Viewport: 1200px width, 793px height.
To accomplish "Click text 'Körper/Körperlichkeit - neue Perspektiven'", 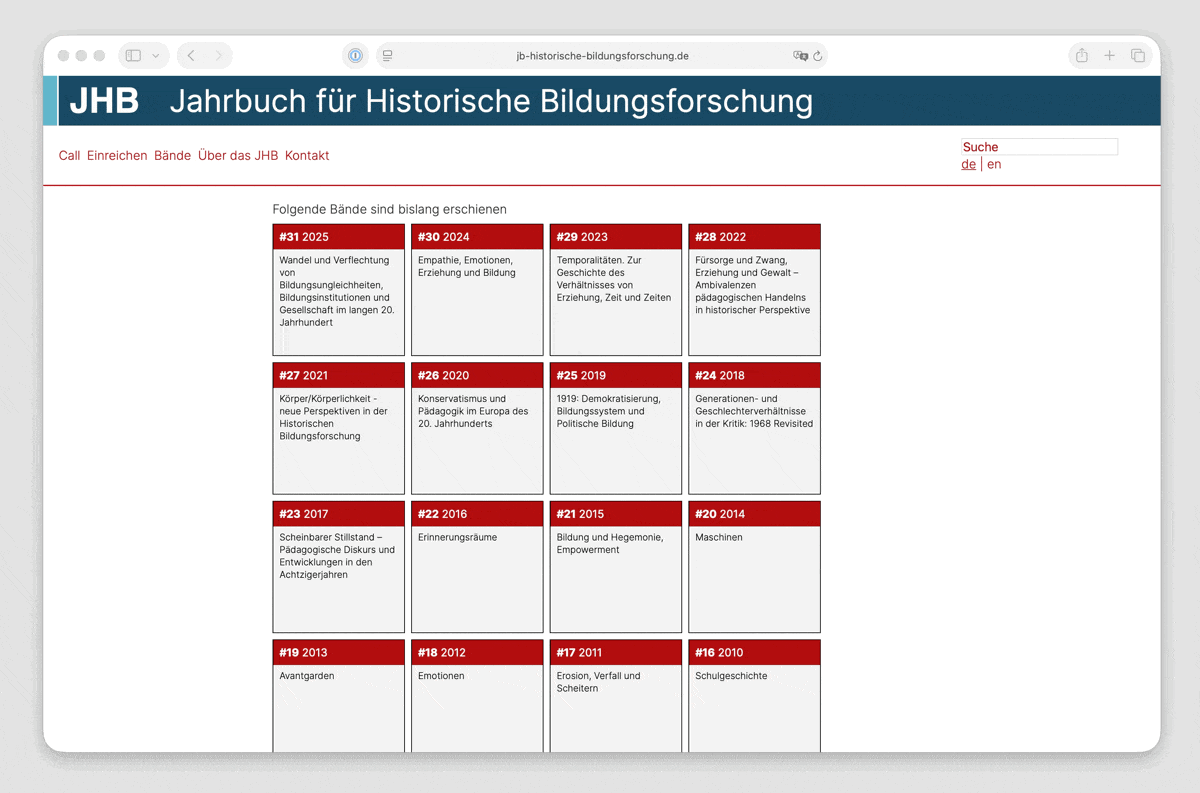I will pyautogui.click(x=333, y=405).
